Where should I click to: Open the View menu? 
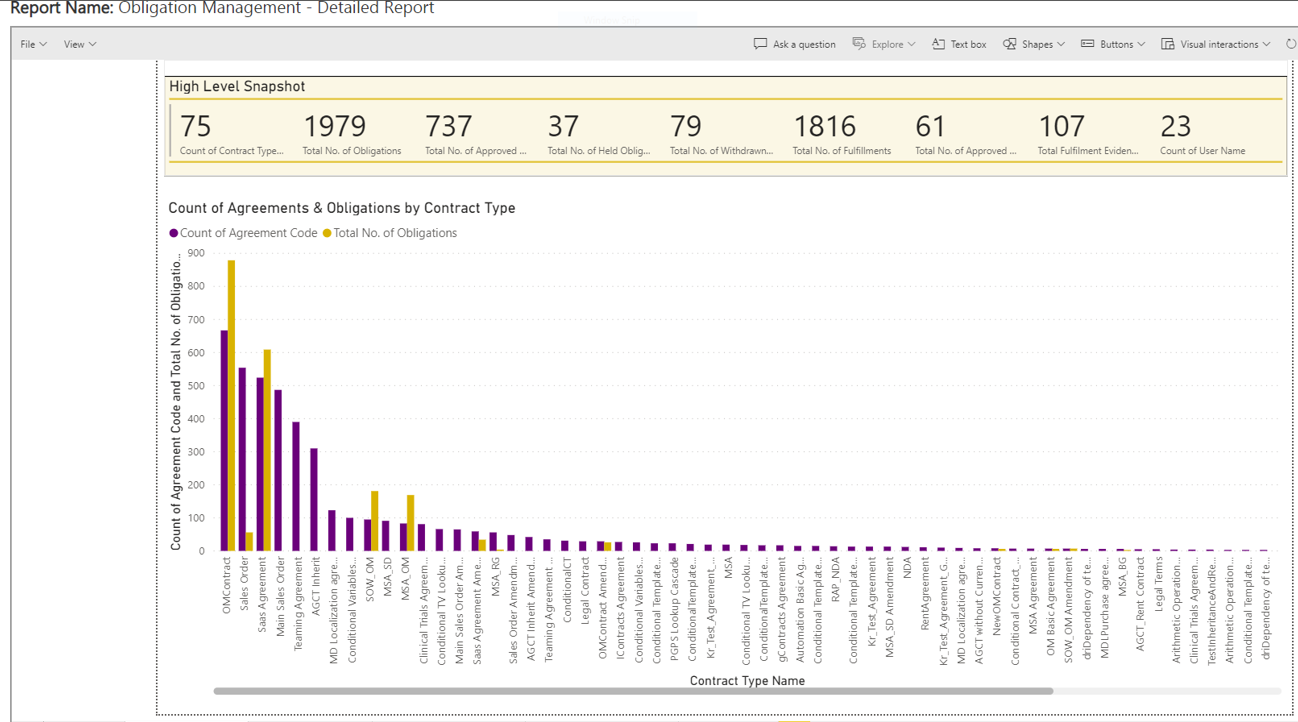79,44
